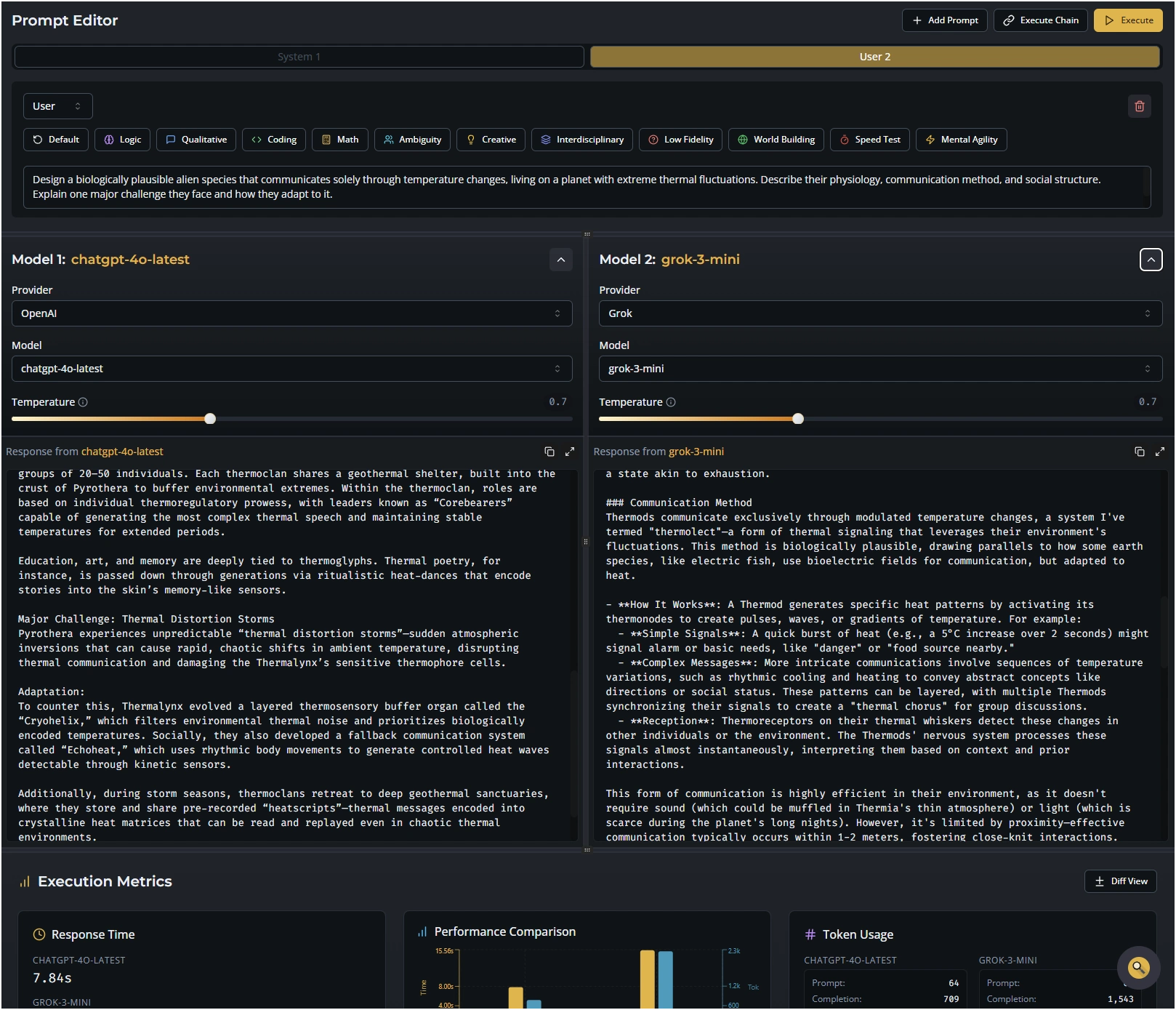Select the Low Fidelity prompt preset

[680, 140]
